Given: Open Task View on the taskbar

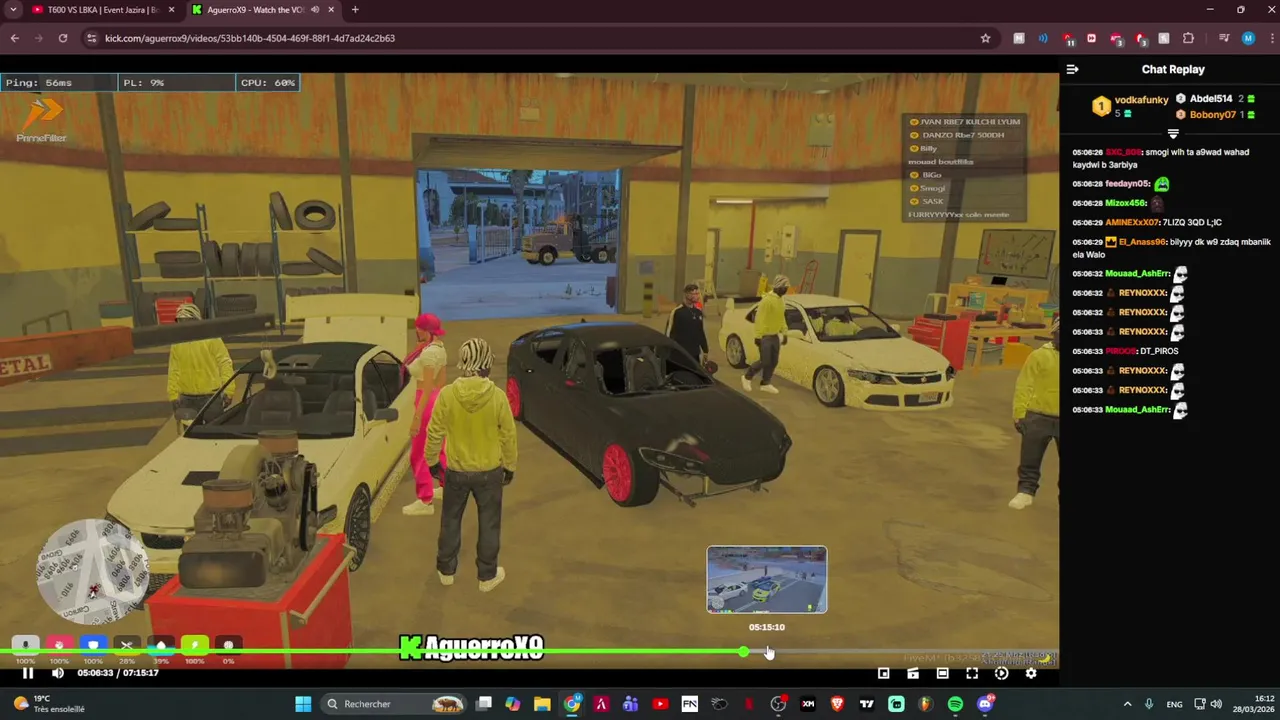Looking at the screenshot, I should click(x=483, y=704).
